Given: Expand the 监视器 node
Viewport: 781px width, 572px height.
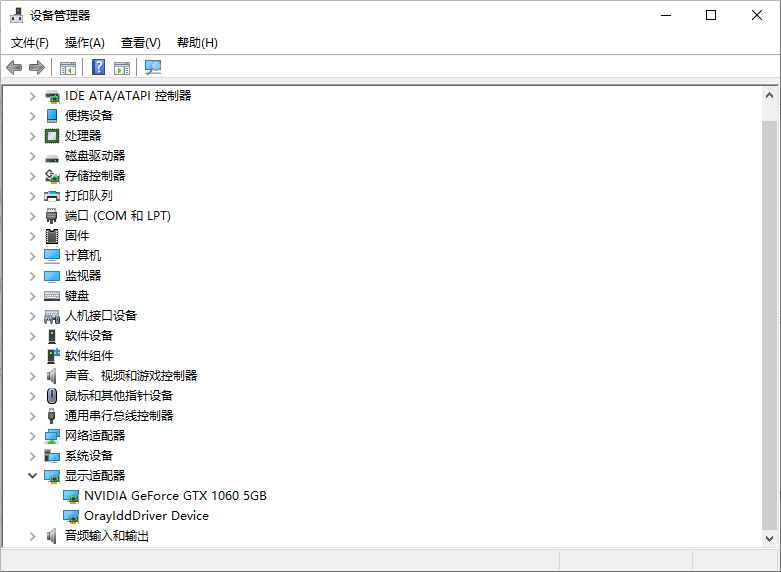Looking at the screenshot, I should (x=32, y=276).
